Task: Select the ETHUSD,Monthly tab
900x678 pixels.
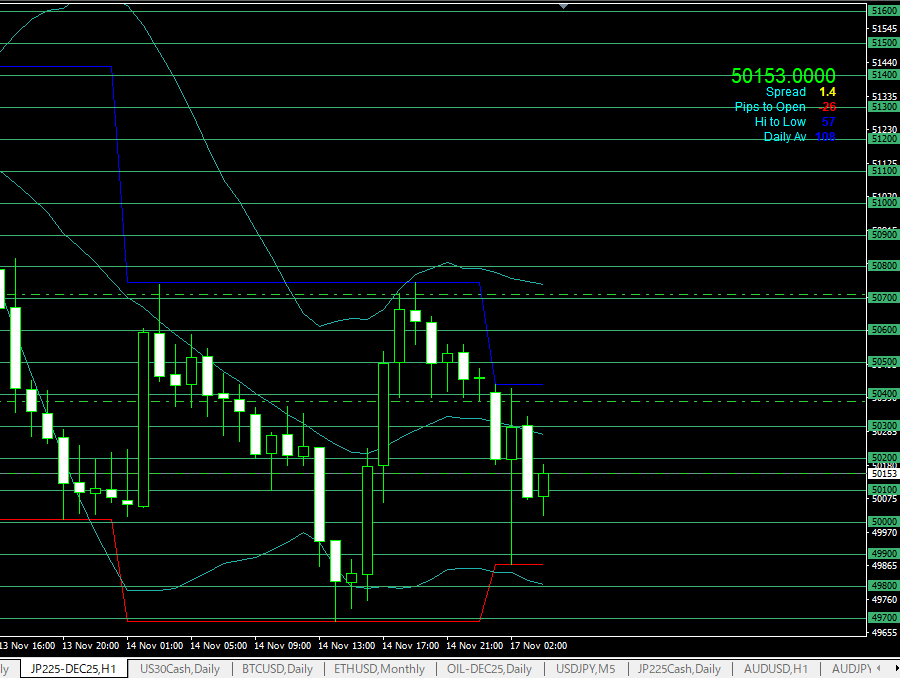Action: (x=379, y=669)
